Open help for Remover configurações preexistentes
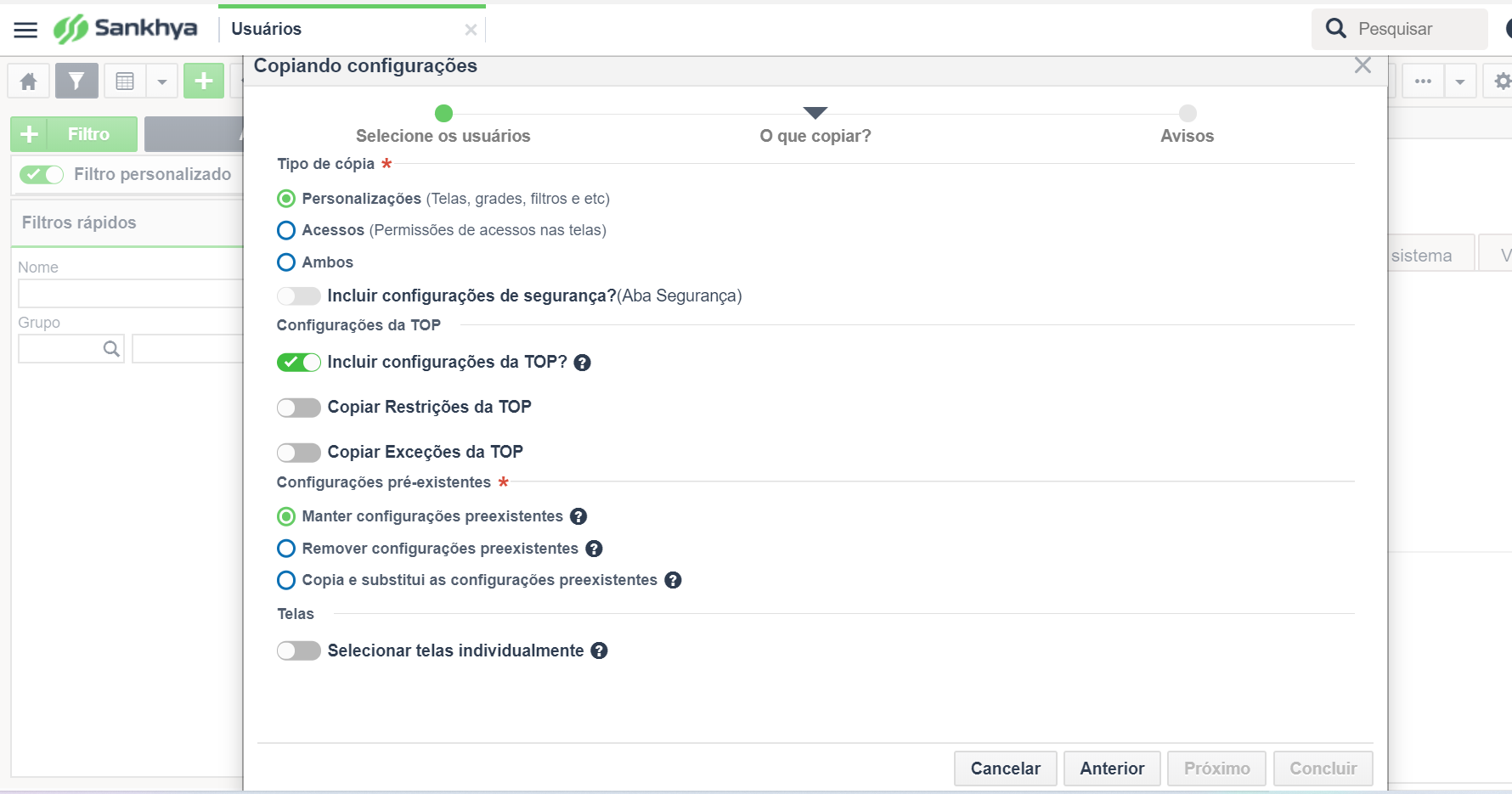This screenshot has width=1512, height=794. (594, 549)
